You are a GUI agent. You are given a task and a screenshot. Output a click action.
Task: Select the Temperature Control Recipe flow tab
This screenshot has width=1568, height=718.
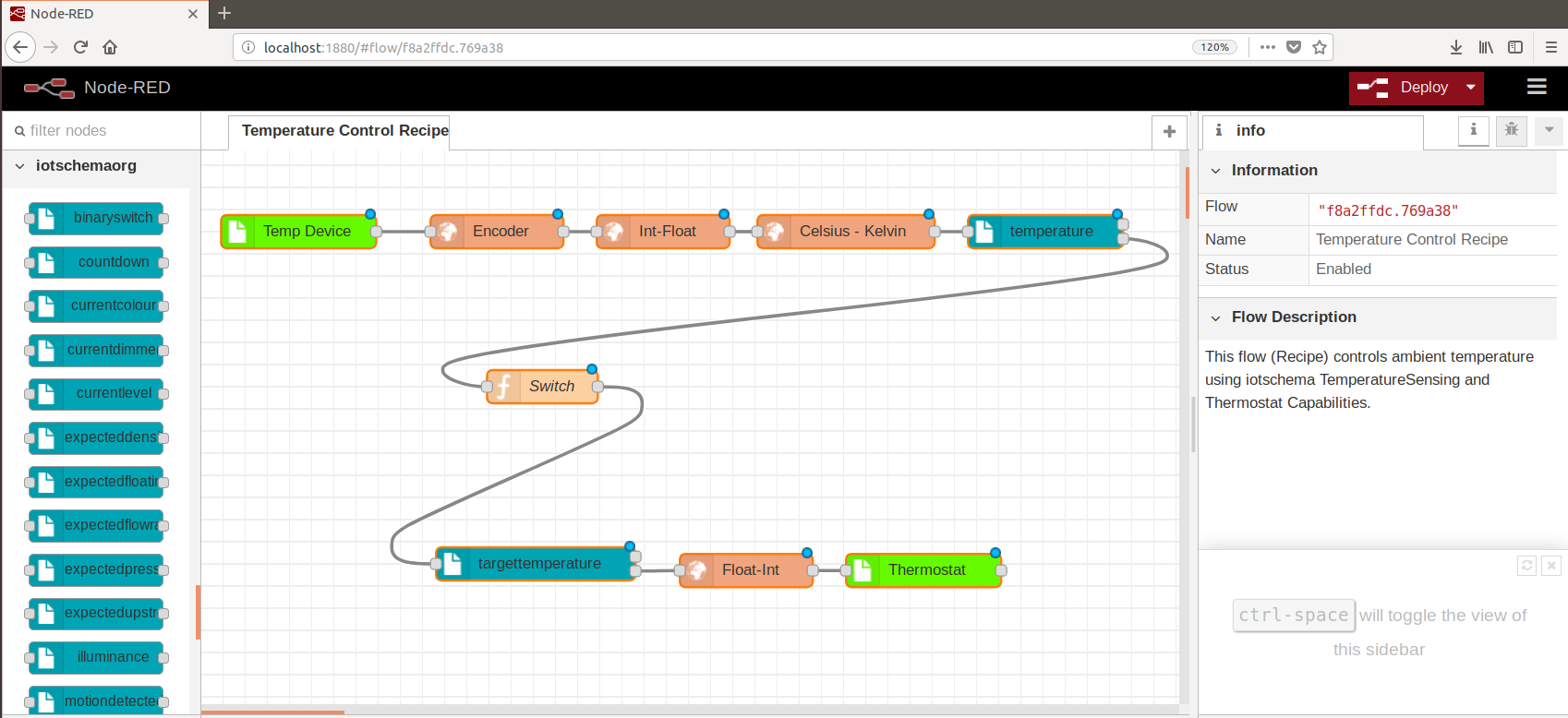coord(340,131)
